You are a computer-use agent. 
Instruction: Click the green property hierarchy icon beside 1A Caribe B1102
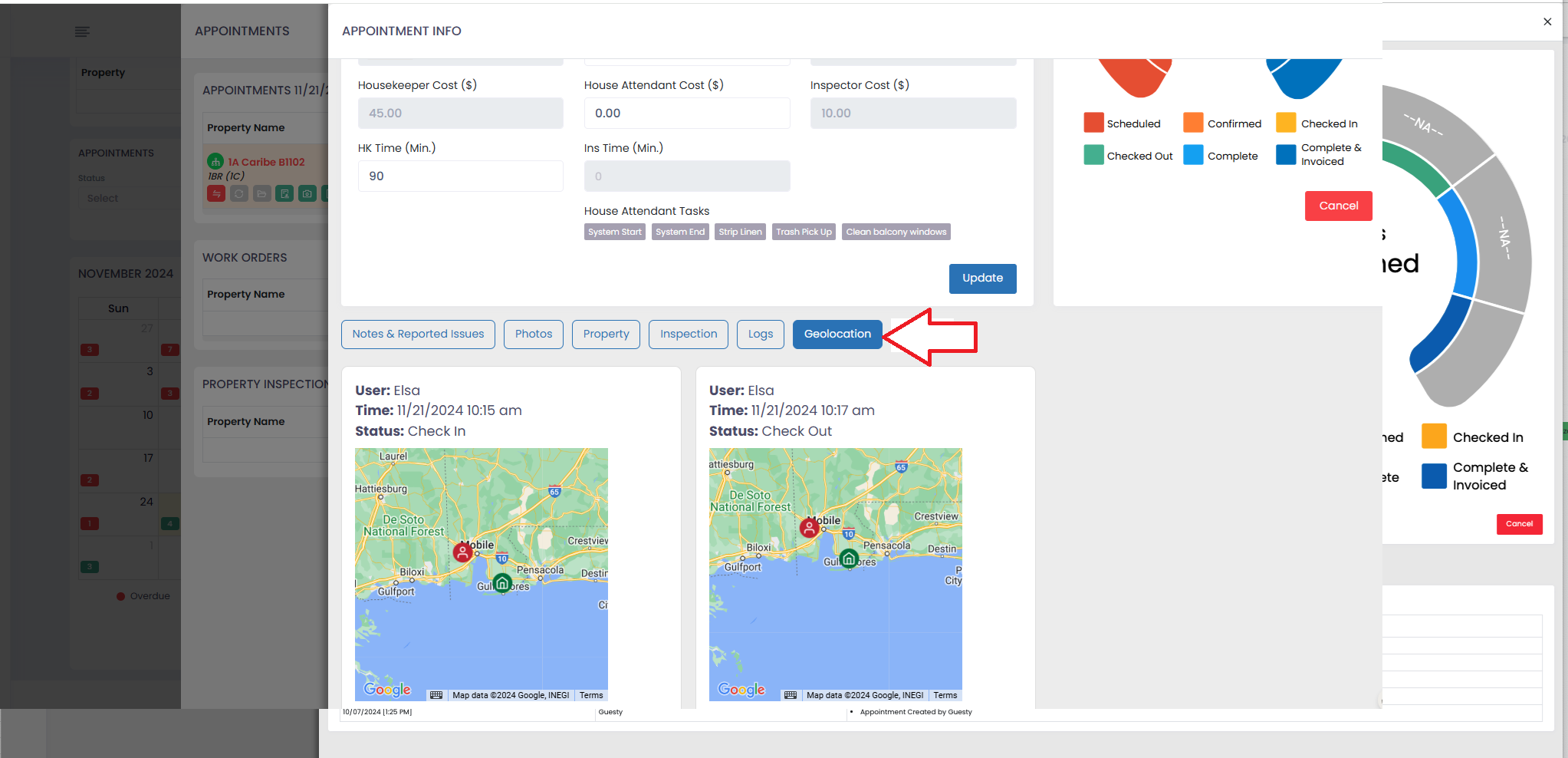[x=215, y=162]
